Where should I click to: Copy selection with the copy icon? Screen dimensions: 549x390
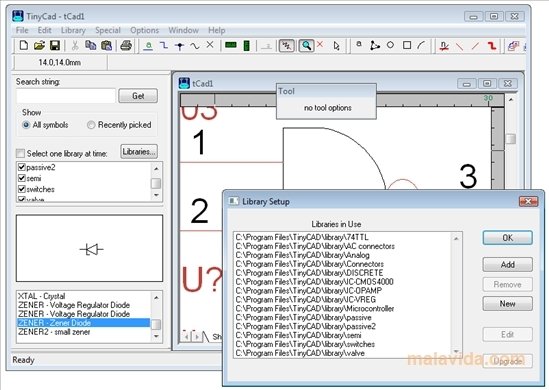(91, 46)
